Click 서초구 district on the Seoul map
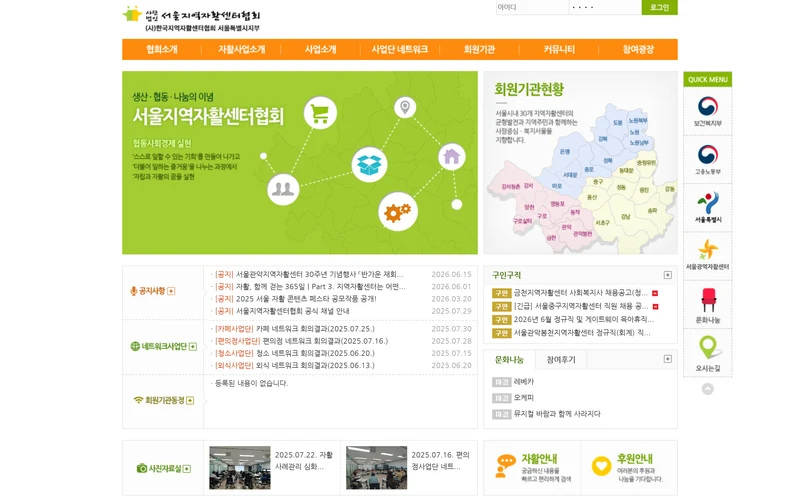The width and height of the screenshot is (800, 500). pos(603,223)
